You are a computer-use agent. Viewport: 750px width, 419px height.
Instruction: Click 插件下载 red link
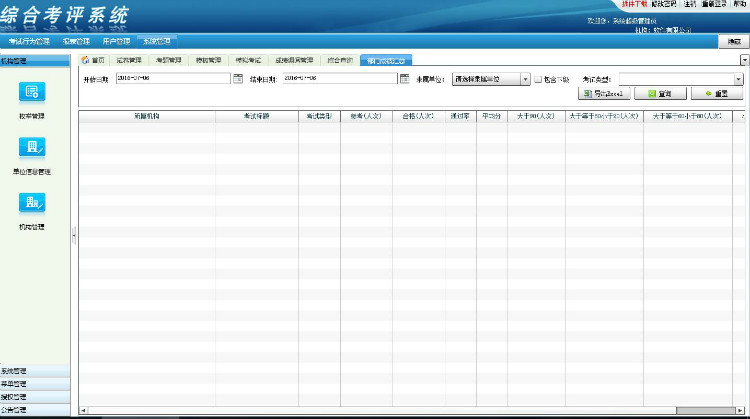click(634, 4)
